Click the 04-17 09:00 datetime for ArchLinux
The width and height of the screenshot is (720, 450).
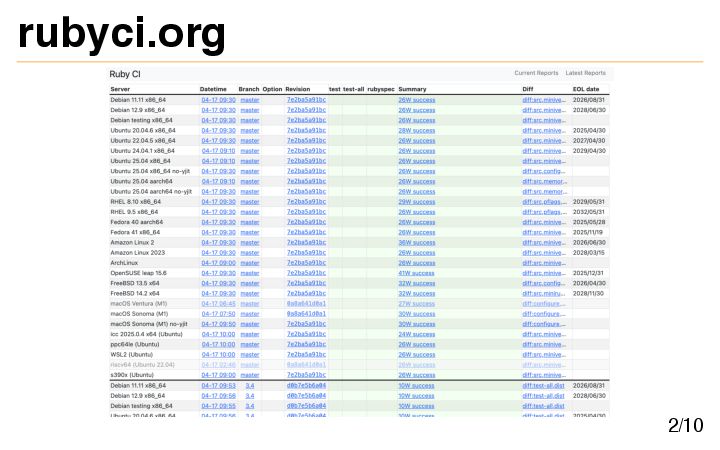219,263
